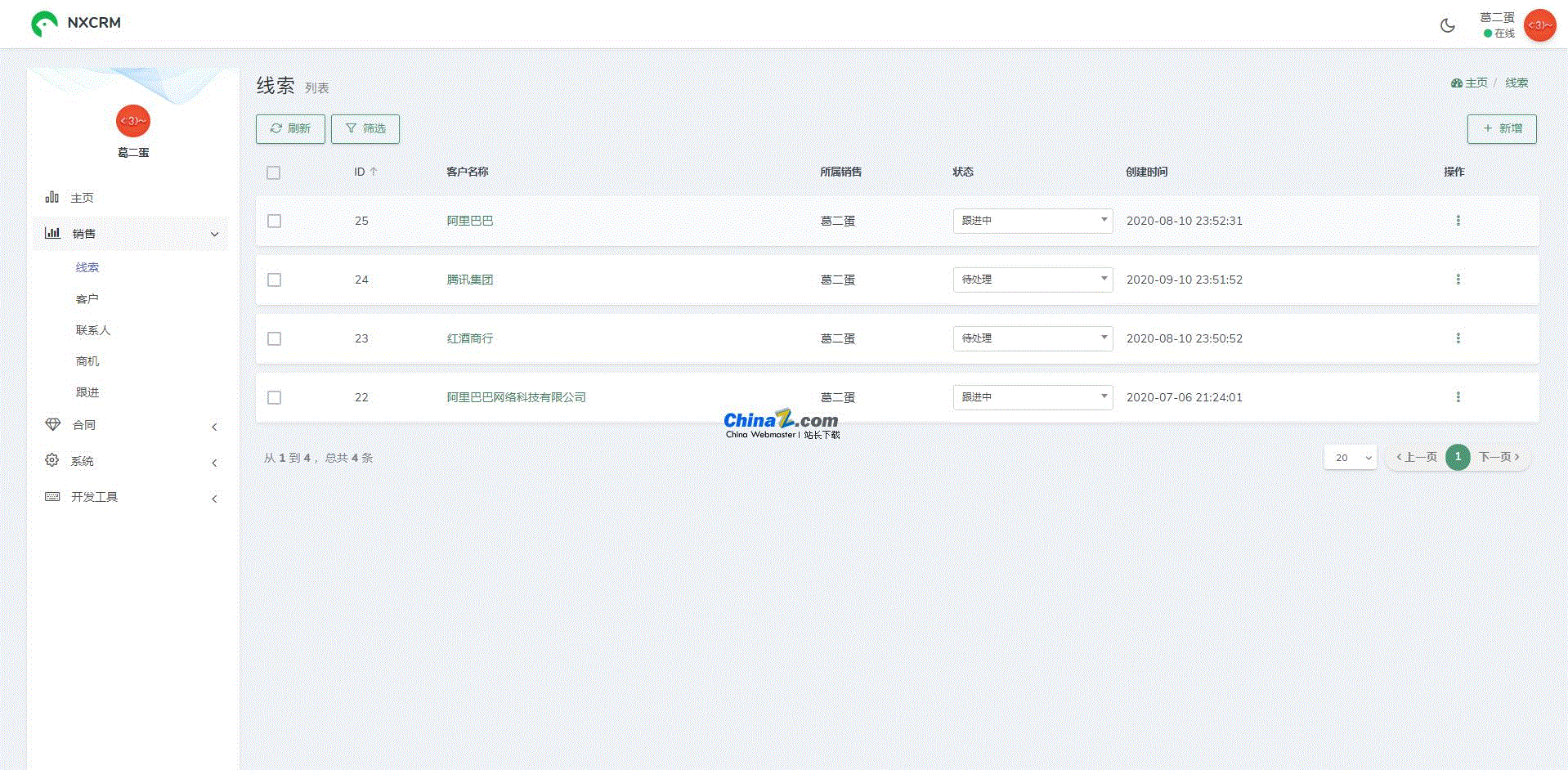
Task: Open three-dot menu for 腾讯集团 row
Action: (x=1458, y=280)
